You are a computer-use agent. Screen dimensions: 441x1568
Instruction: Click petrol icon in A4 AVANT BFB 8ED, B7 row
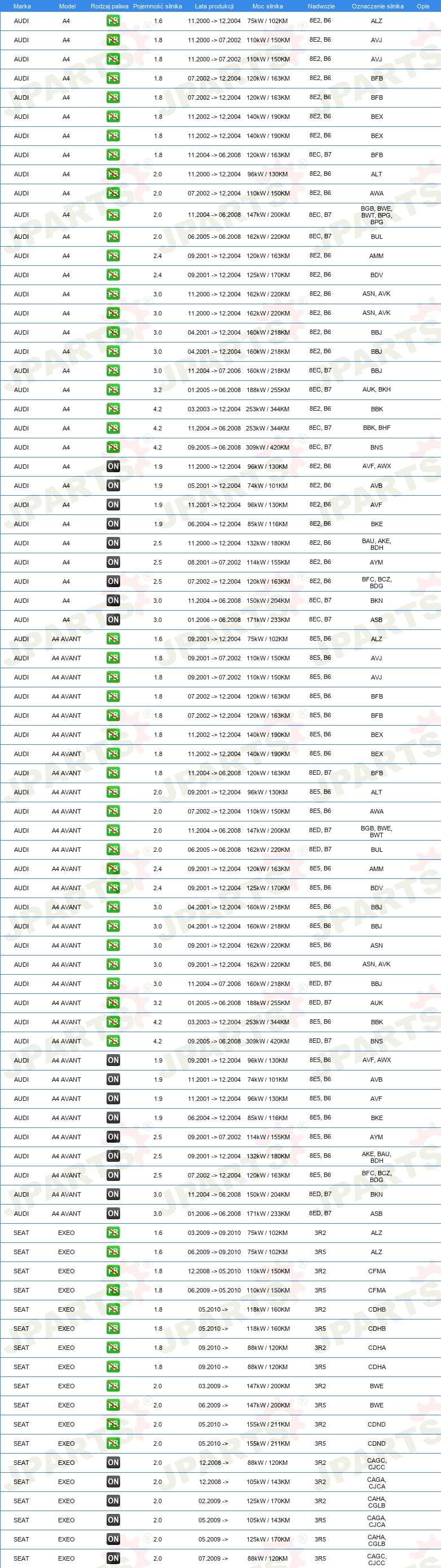coord(113,773)
